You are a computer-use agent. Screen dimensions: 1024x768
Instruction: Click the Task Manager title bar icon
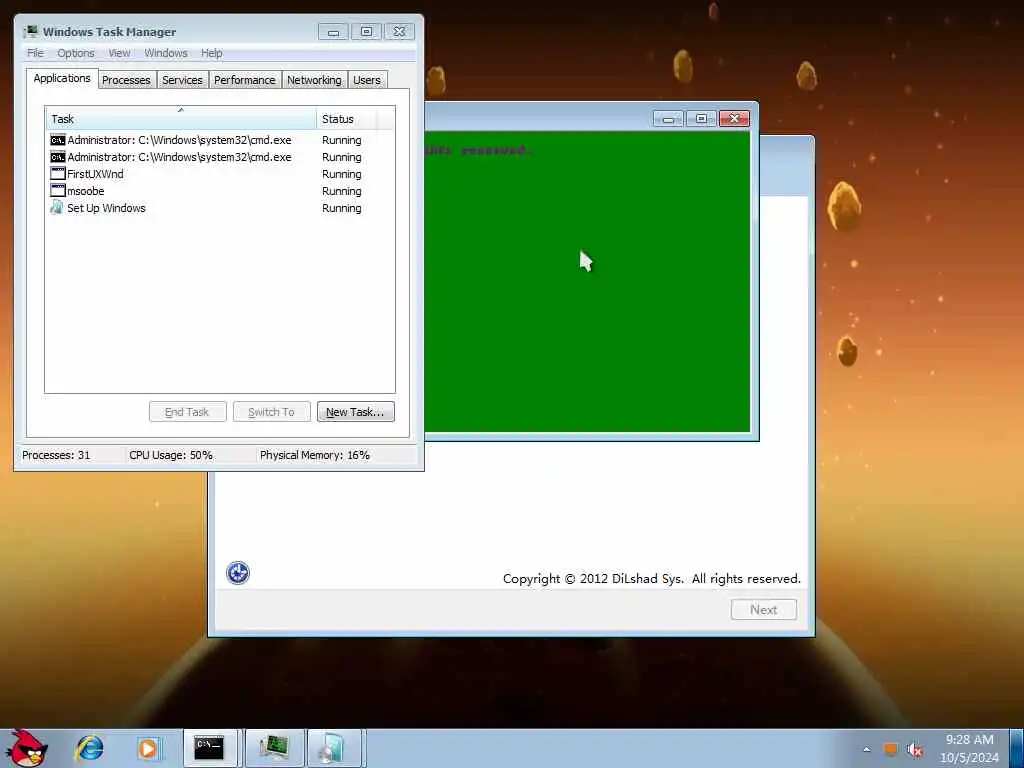point(31,31)
